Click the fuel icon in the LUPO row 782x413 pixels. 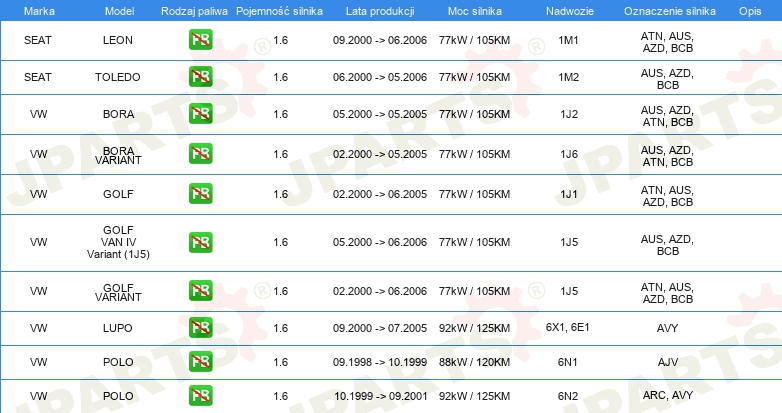pyautogui.click(x=200, y=328)
